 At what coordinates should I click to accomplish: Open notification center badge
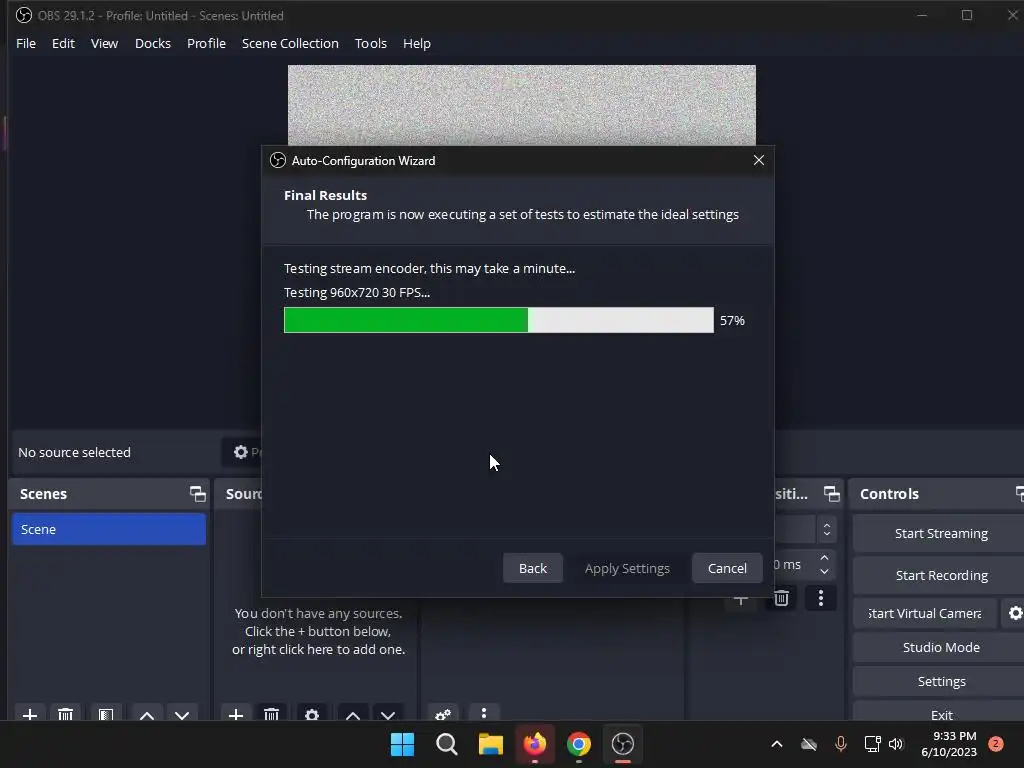(x=996, y=744)
